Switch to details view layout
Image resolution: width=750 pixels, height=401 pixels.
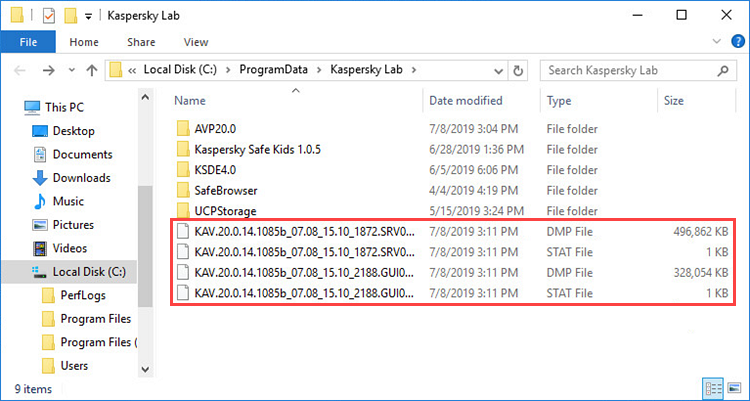[714, 388]
